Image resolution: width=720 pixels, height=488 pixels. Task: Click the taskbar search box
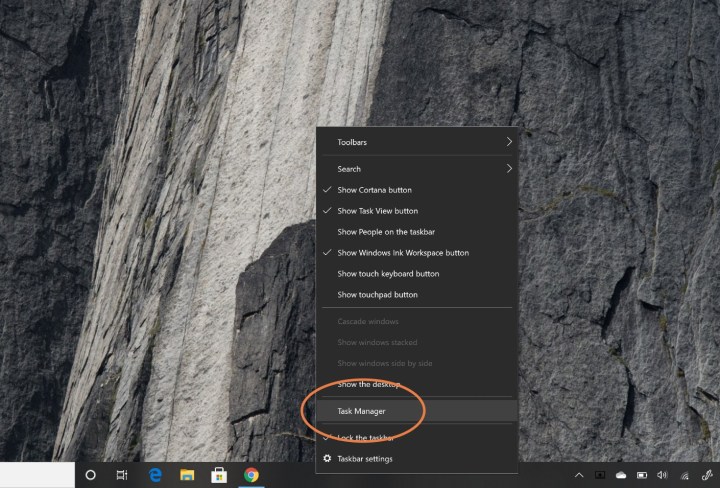point(37,475)
